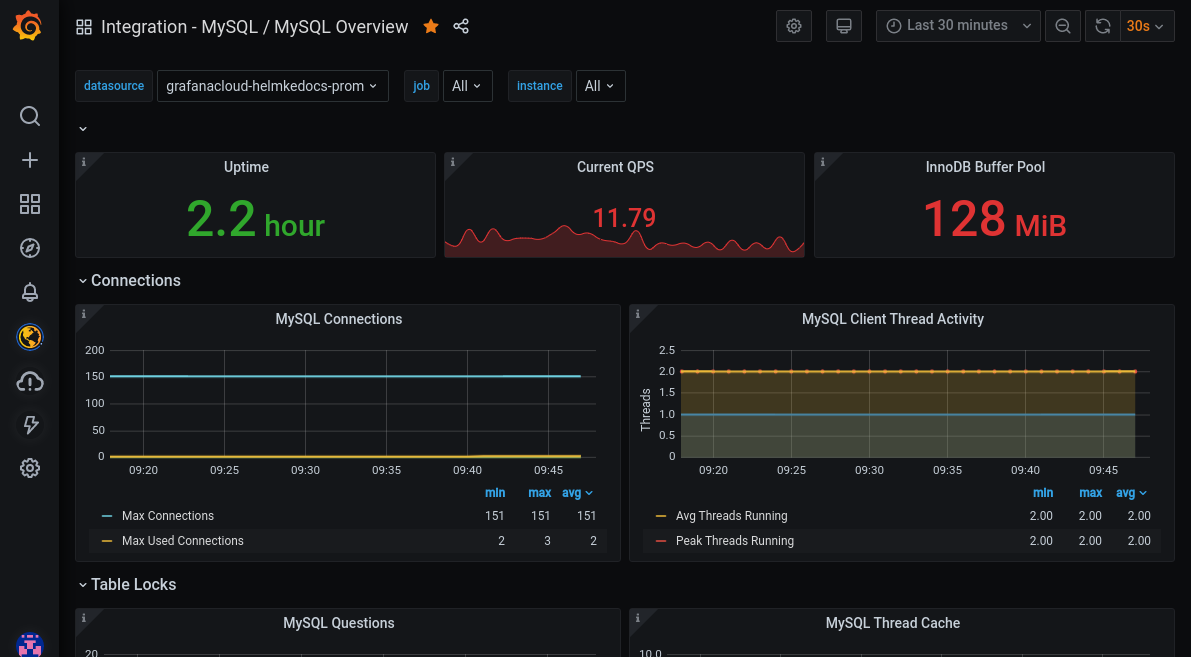Screen dimensions: 1191x657
Task: Open the MySQL Connections panel title menu
Action: pyautogui.click(x=339, y=319)
